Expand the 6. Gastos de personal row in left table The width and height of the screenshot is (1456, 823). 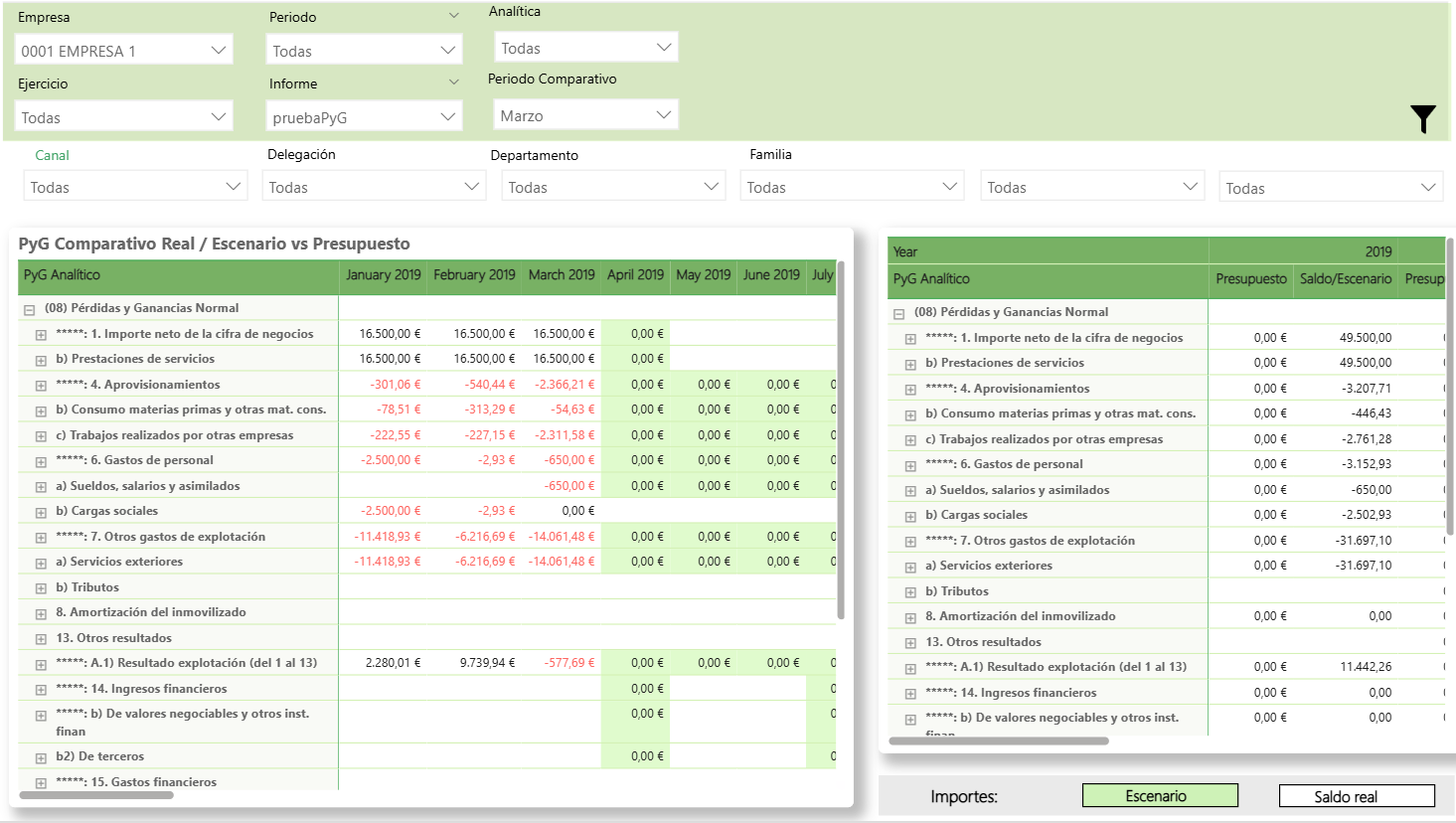tap(41, 461)
